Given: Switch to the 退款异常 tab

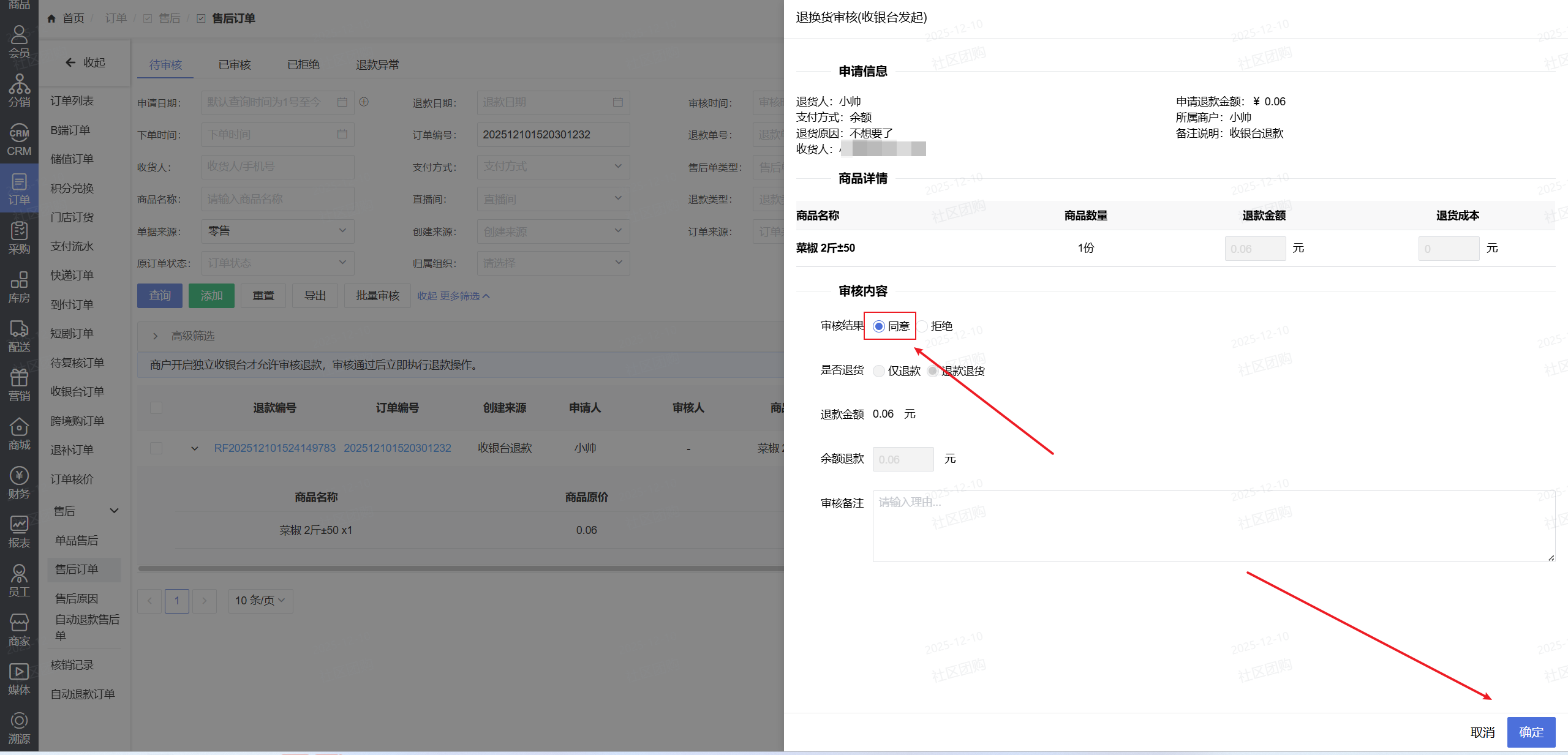Looking at the screenshot, I should point(377,64).
